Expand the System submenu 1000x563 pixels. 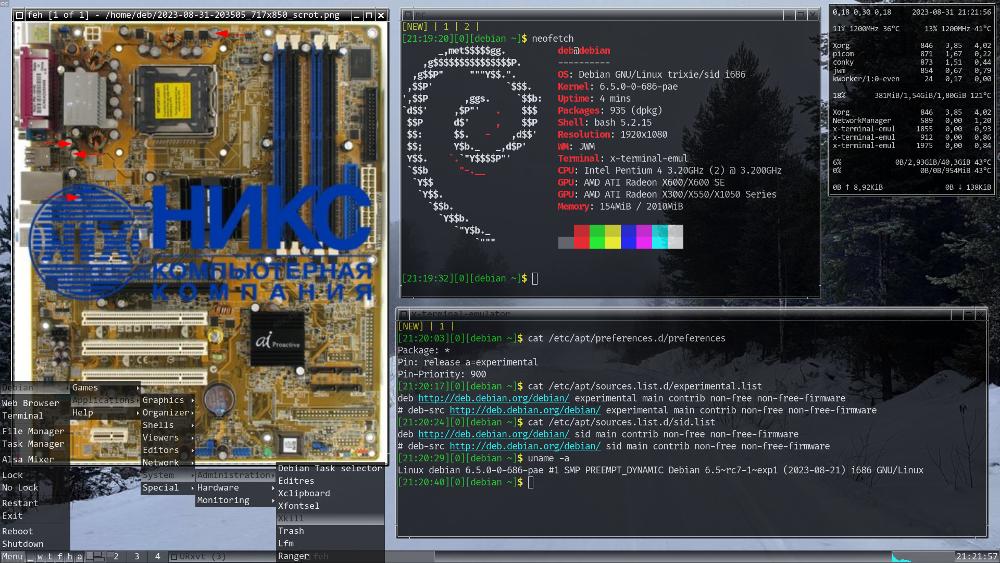click(x=168, y=475)
